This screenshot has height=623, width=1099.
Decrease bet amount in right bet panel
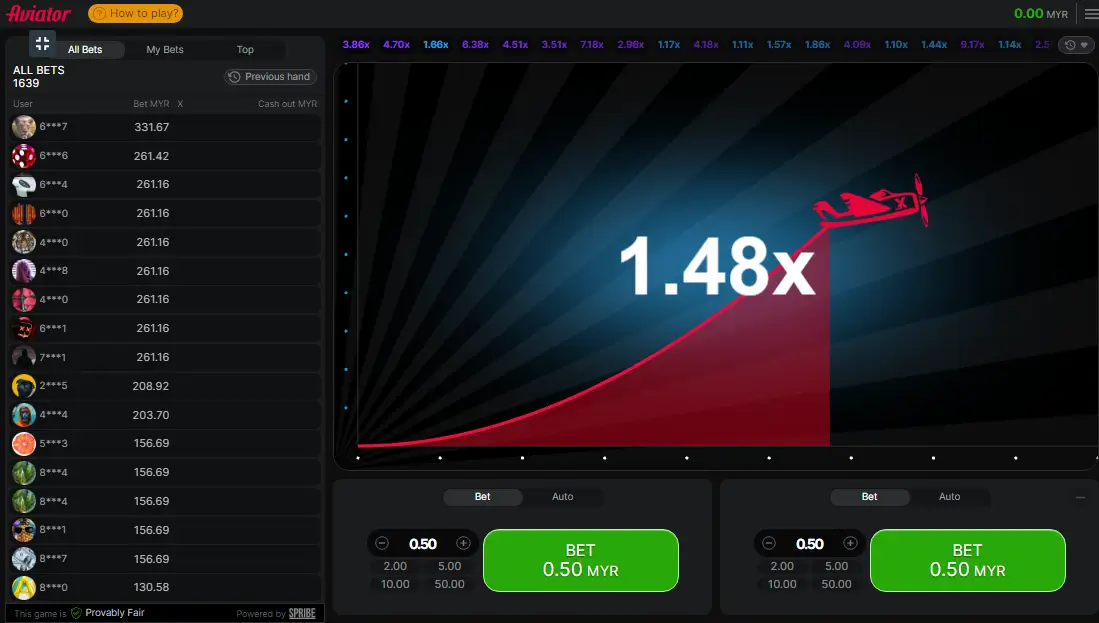coord(769,543)
